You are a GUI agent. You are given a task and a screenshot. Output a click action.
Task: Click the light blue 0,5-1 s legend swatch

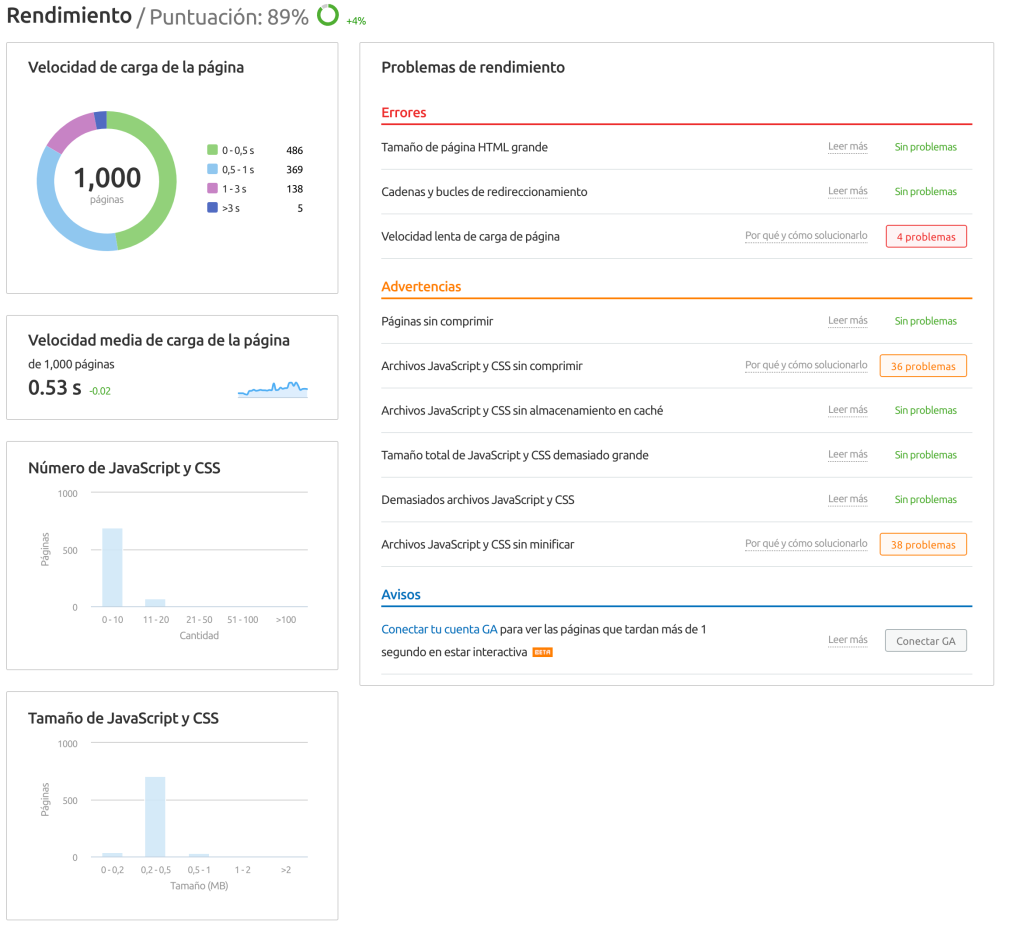[212, 169]
